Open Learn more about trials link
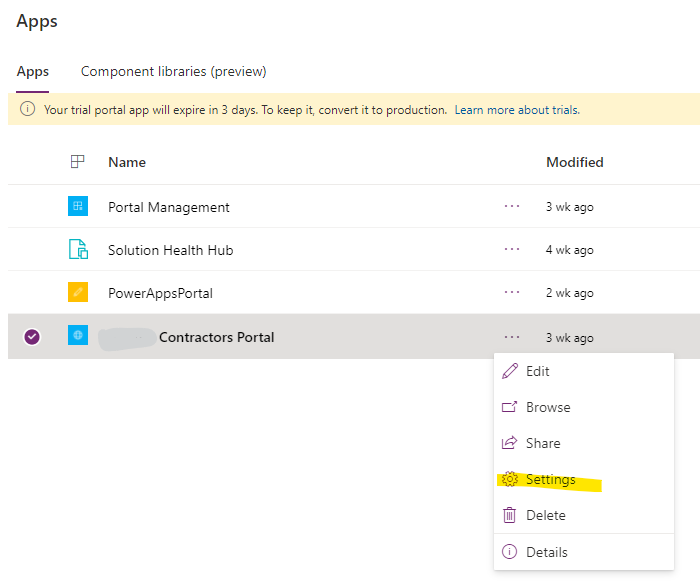 tap(517, 110)
